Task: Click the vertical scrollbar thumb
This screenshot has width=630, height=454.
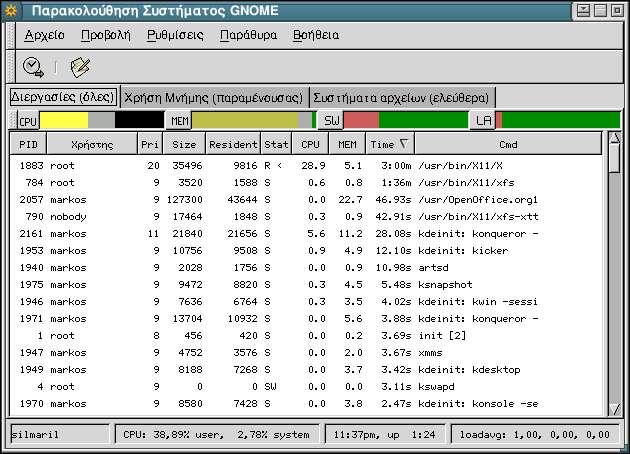Action: [x=615, y=159]
